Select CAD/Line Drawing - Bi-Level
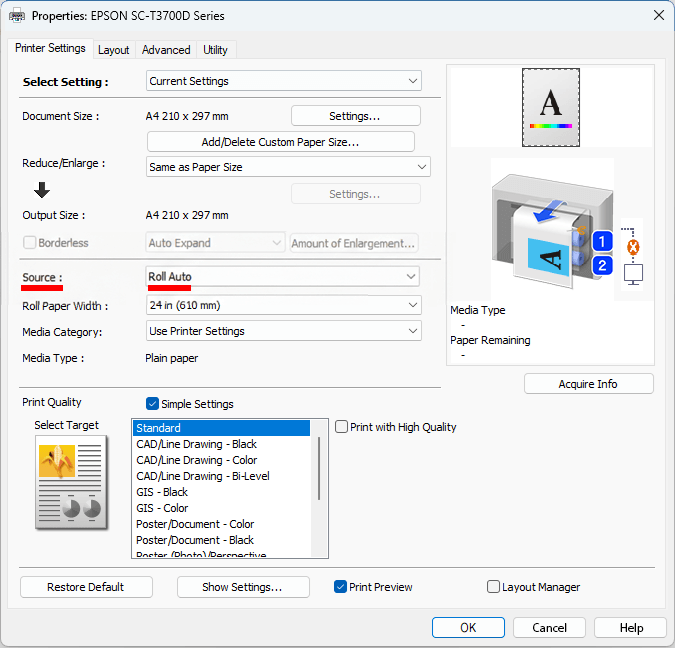Viewport: 675px width, 648px height. [x=221, y=476]
